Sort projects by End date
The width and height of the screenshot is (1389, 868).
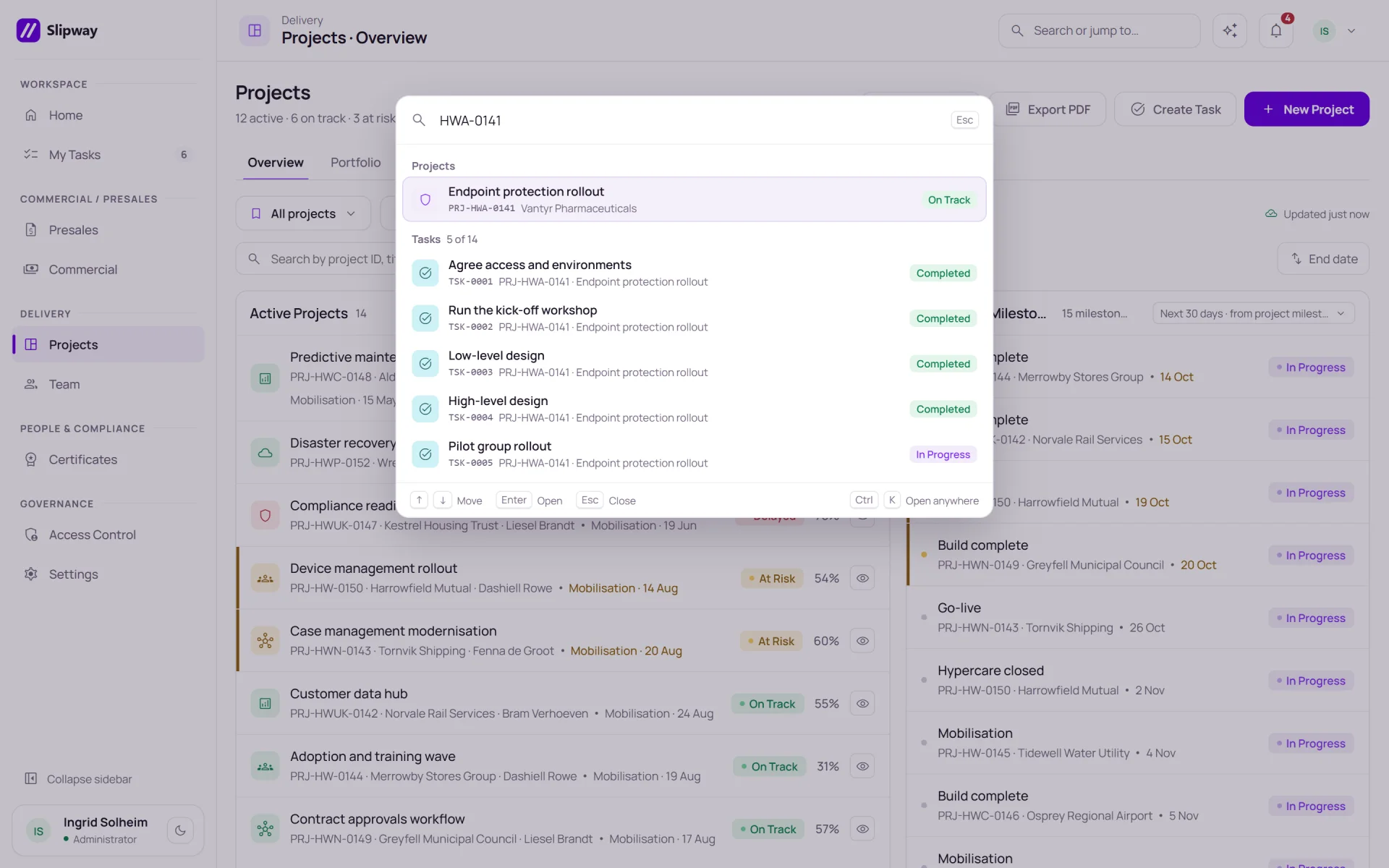[1323, 258]
